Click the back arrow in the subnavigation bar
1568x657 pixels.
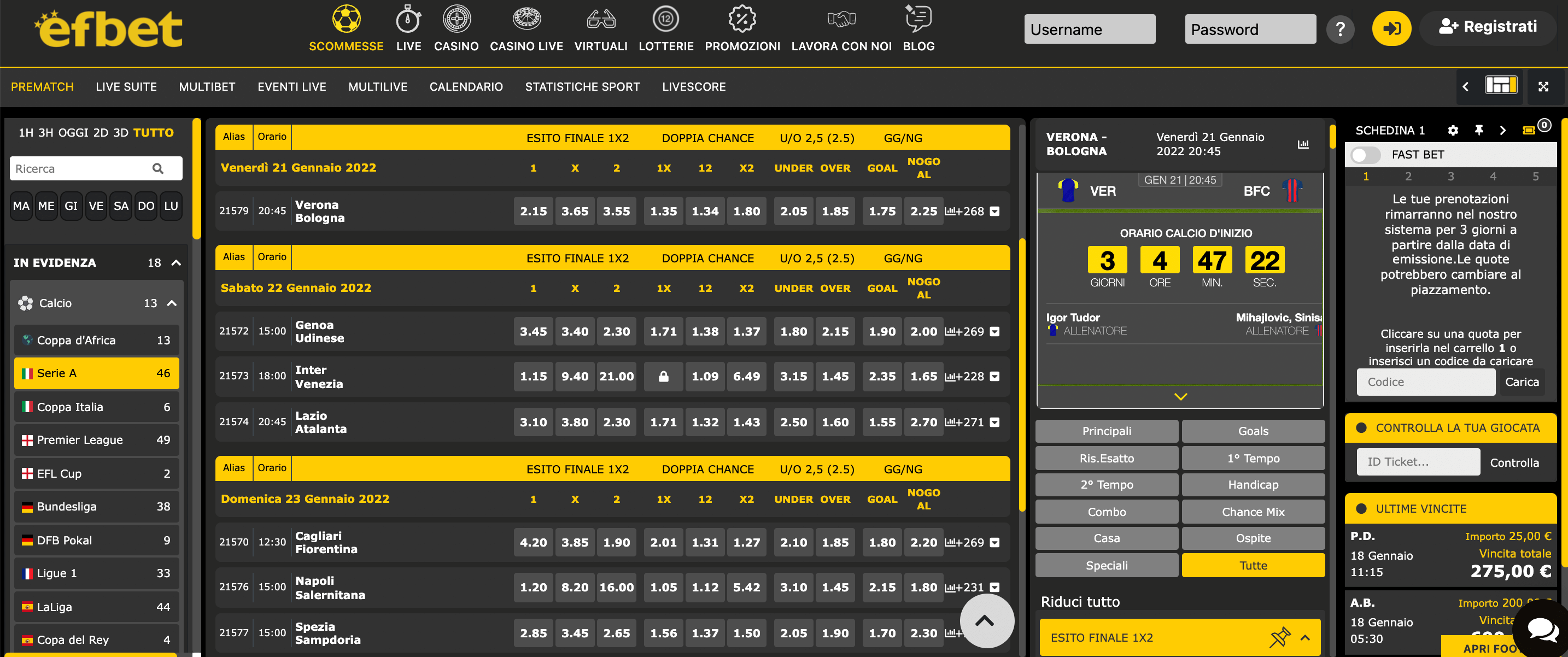click(x=1466, y=87)
